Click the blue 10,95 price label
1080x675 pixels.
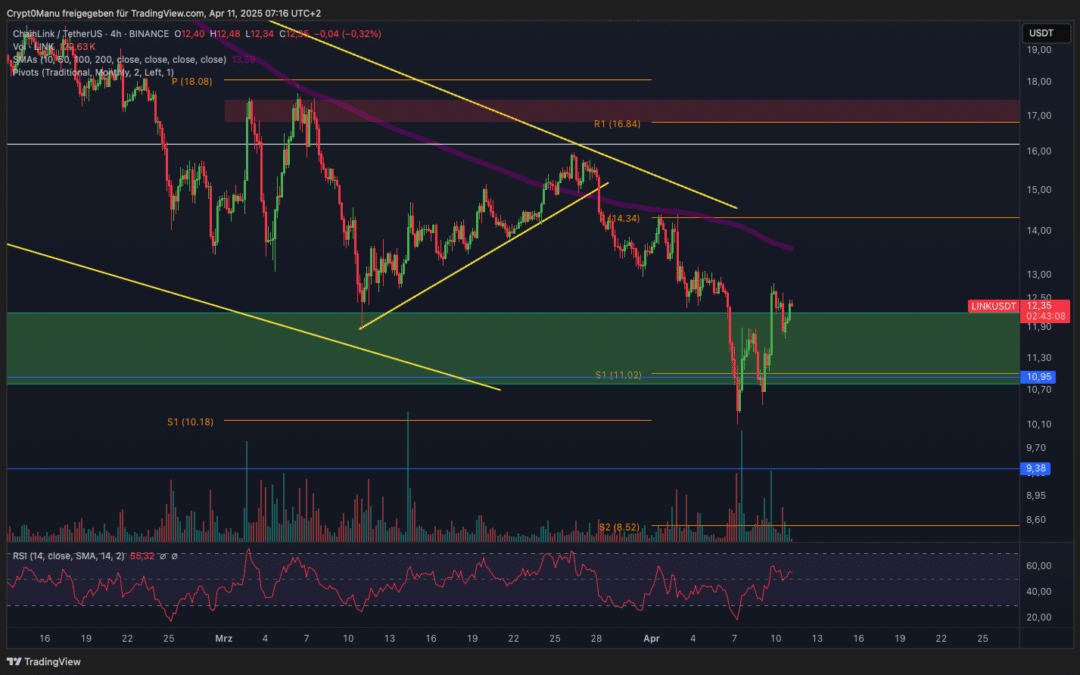click(1039, 377)
